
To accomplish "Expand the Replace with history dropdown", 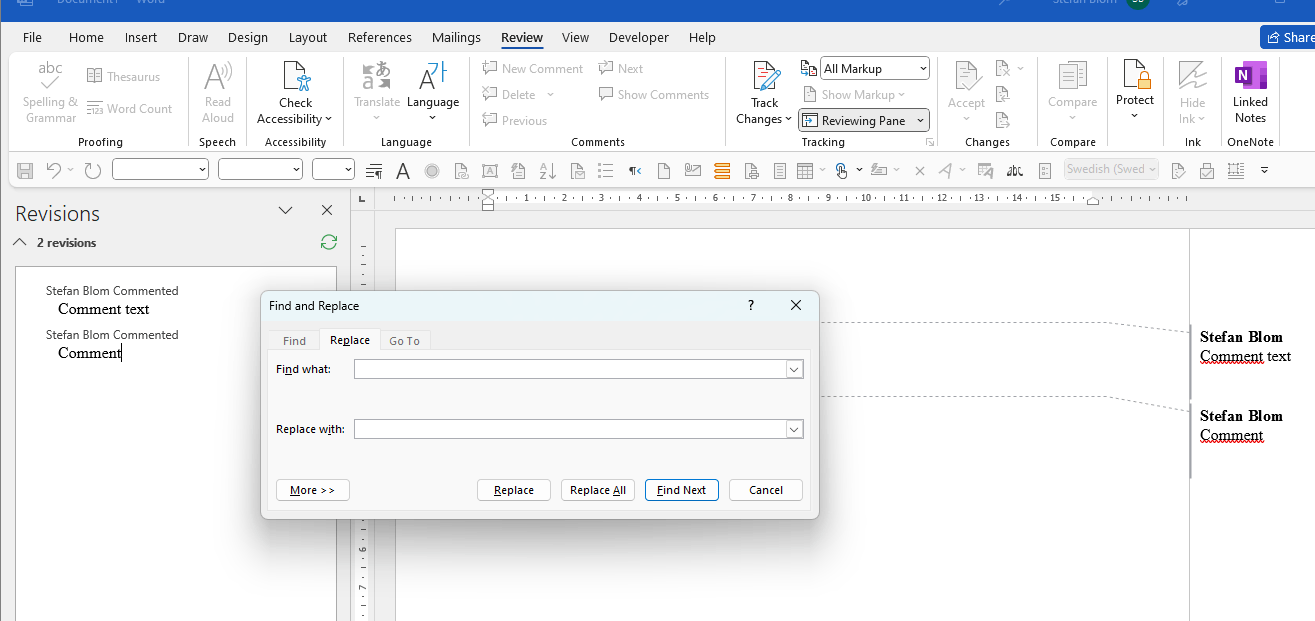I will 794,430.
